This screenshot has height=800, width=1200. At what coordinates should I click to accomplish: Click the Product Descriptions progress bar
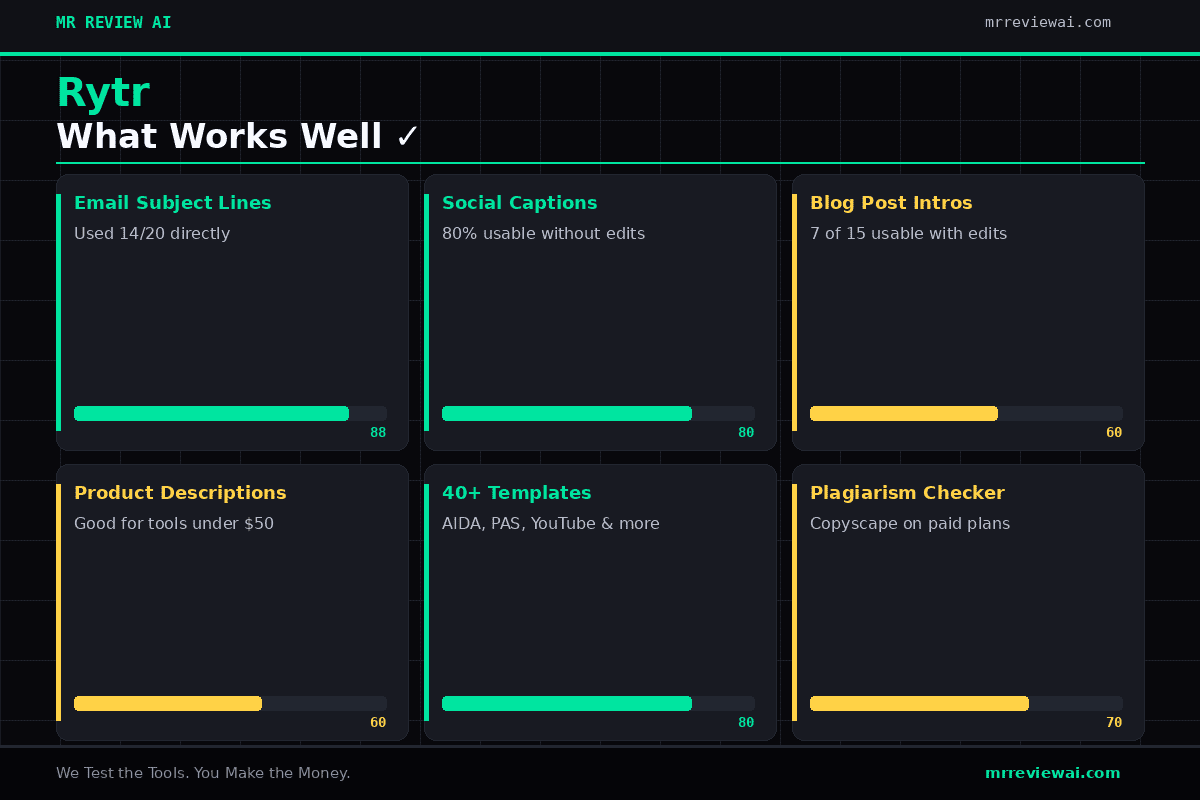(230, 703)
